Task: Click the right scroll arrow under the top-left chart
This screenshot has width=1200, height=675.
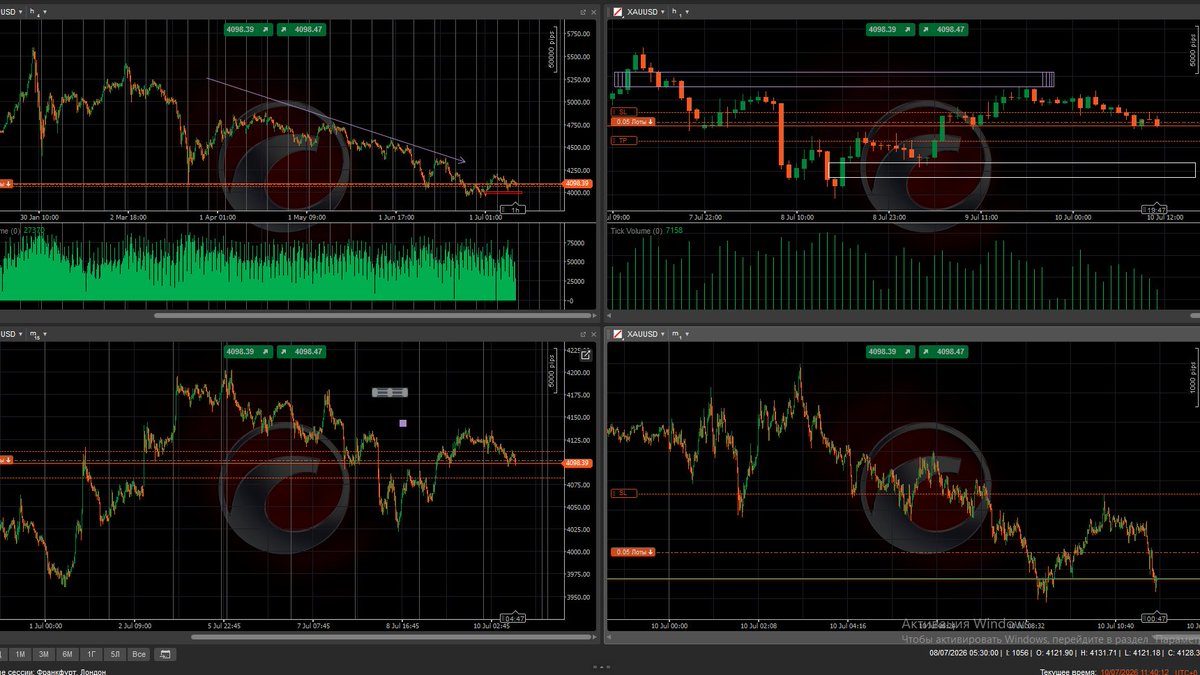Action: pos(594,316)
